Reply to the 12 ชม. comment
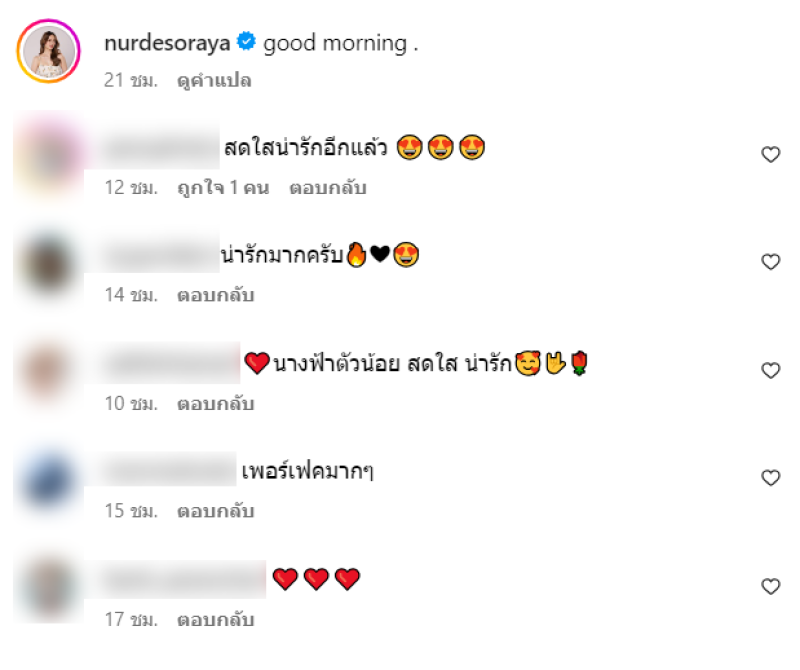The image size is (800, 670). 328,188
